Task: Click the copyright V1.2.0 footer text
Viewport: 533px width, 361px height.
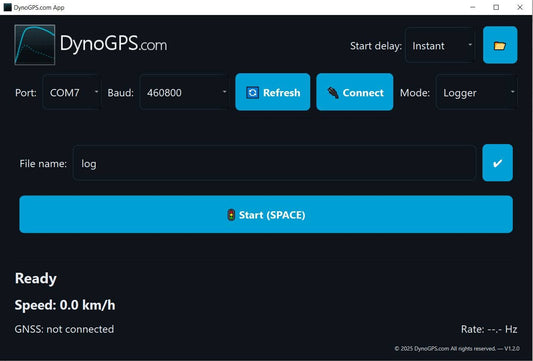Action: (457, 348)
